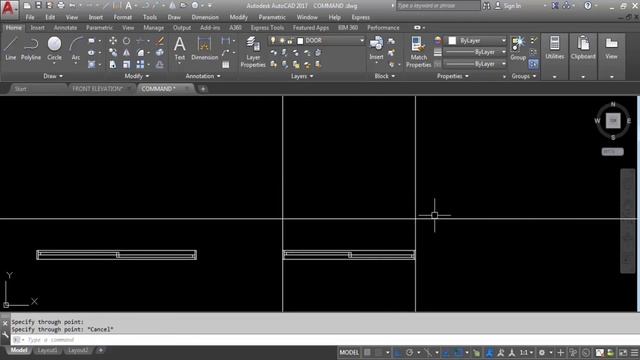
Task: Click the Stretch tool icon
Action: coord(113,64)
